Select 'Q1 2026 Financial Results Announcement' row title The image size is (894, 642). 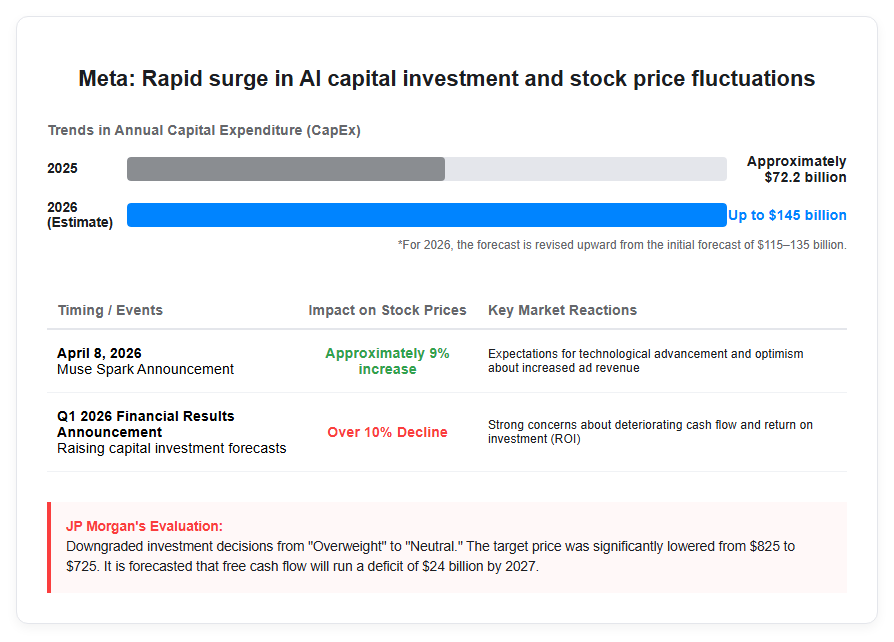coord(145,424)
